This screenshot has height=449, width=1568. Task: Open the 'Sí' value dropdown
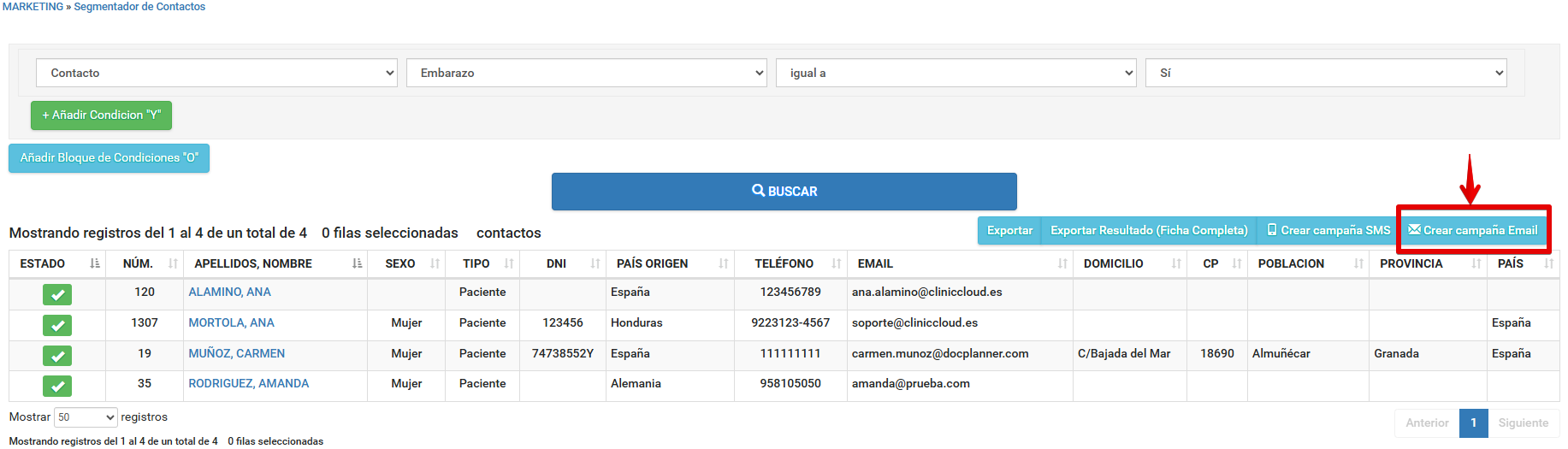(1325, 74)
